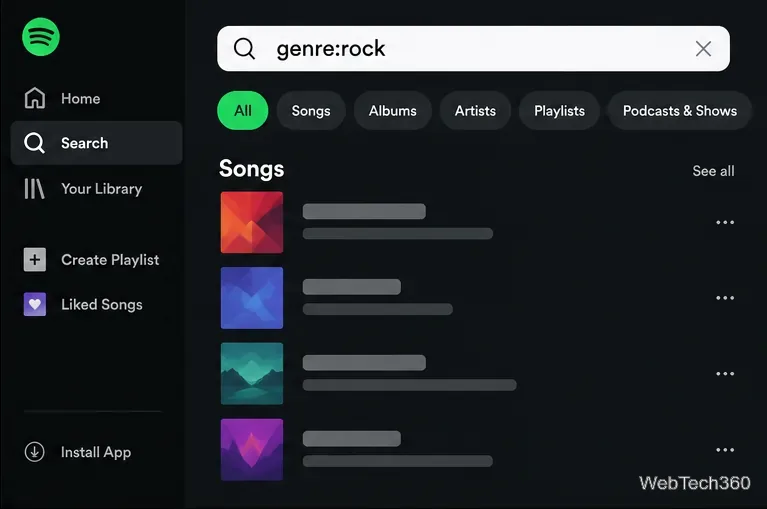Image resolution: width=767 pixels, height=509 pixels.
Task: Click the Install App download icon
Action: [35, 452]
